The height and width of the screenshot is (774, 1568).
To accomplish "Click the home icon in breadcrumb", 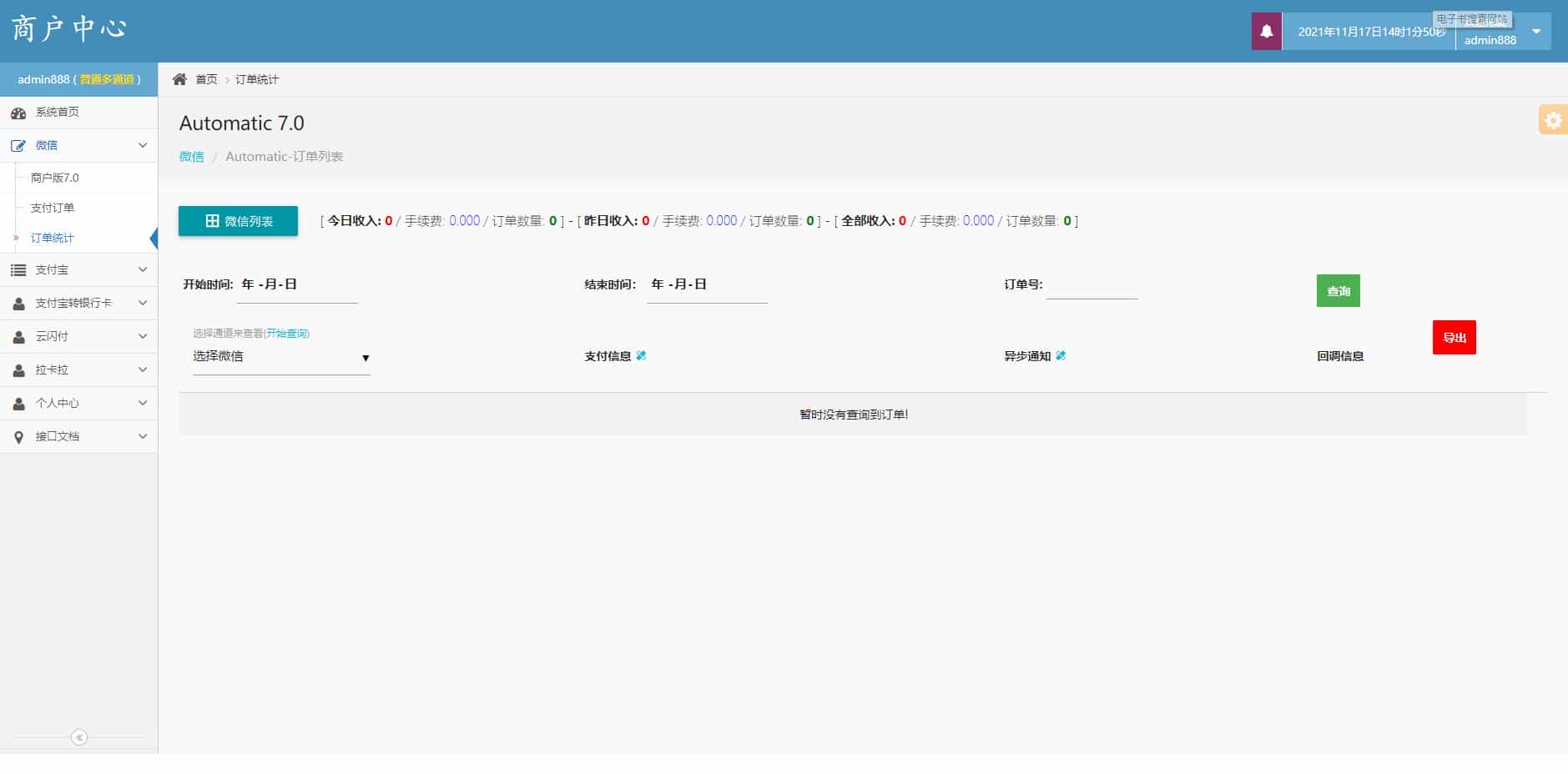I will pos(179,79).
